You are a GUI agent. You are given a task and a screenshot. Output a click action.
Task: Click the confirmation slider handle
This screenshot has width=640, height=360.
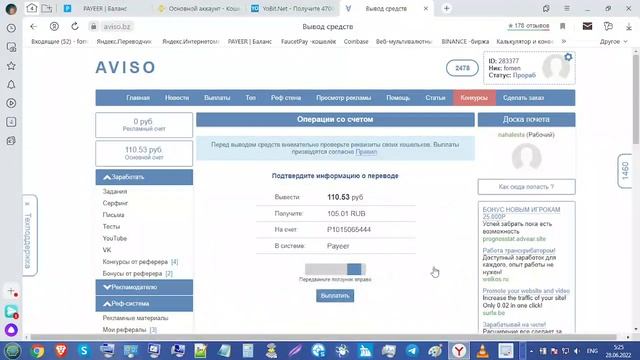[354, 269]
